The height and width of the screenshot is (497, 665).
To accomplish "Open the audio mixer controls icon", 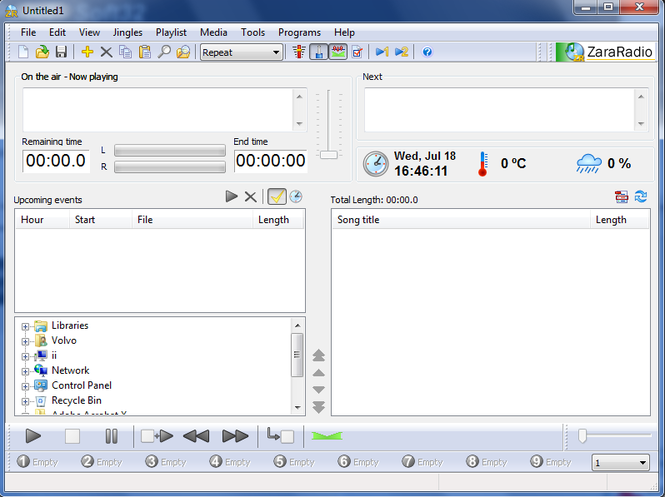I will [299, 52].
